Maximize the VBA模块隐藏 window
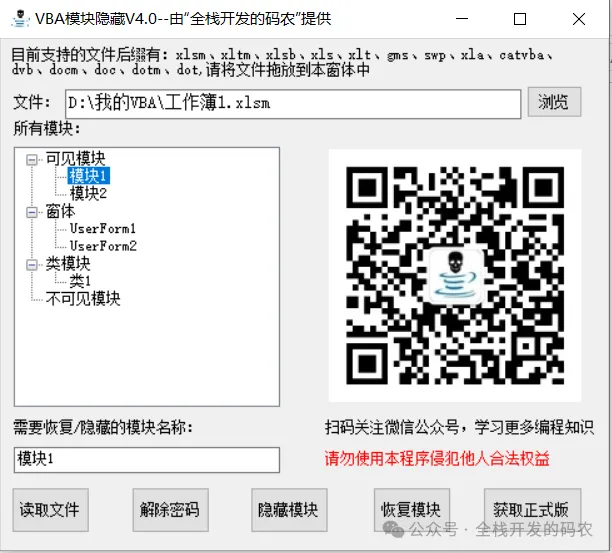This screenshot has height=553, width=612. pyautogui.click(x=520, y=19)
